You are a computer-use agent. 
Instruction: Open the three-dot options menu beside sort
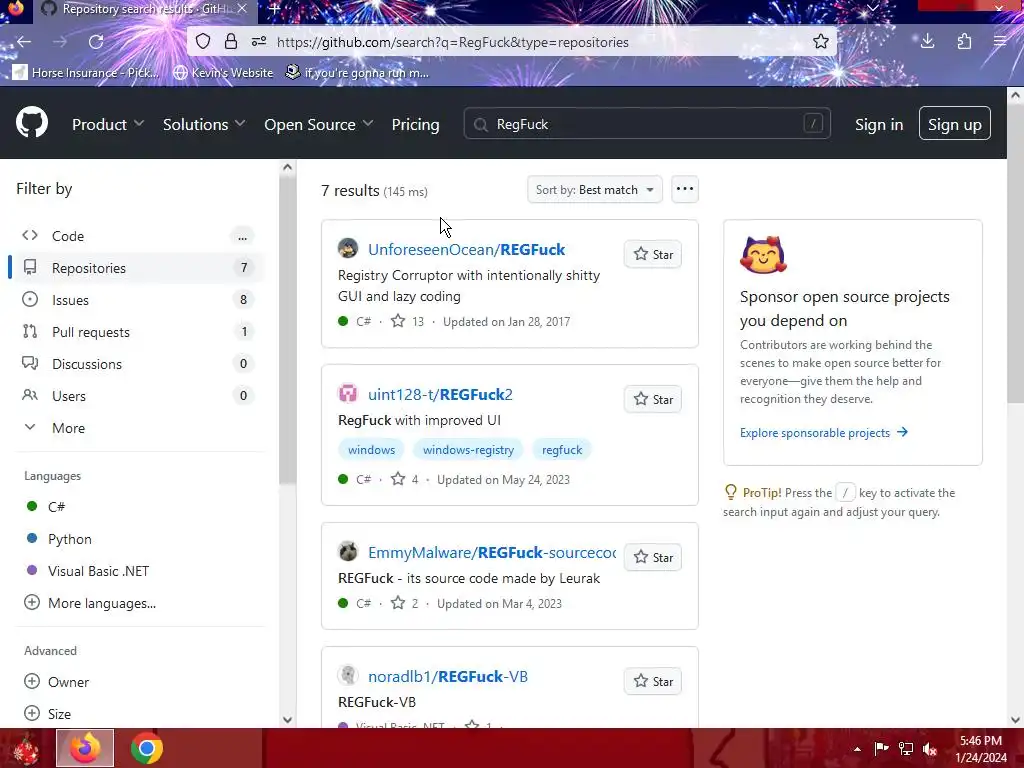click(684, 189)
